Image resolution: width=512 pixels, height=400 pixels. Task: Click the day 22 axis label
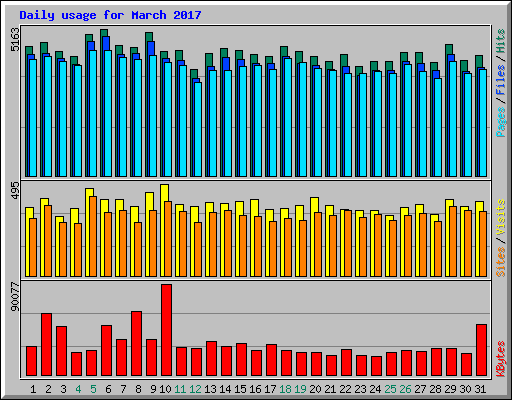click(345, 389)
